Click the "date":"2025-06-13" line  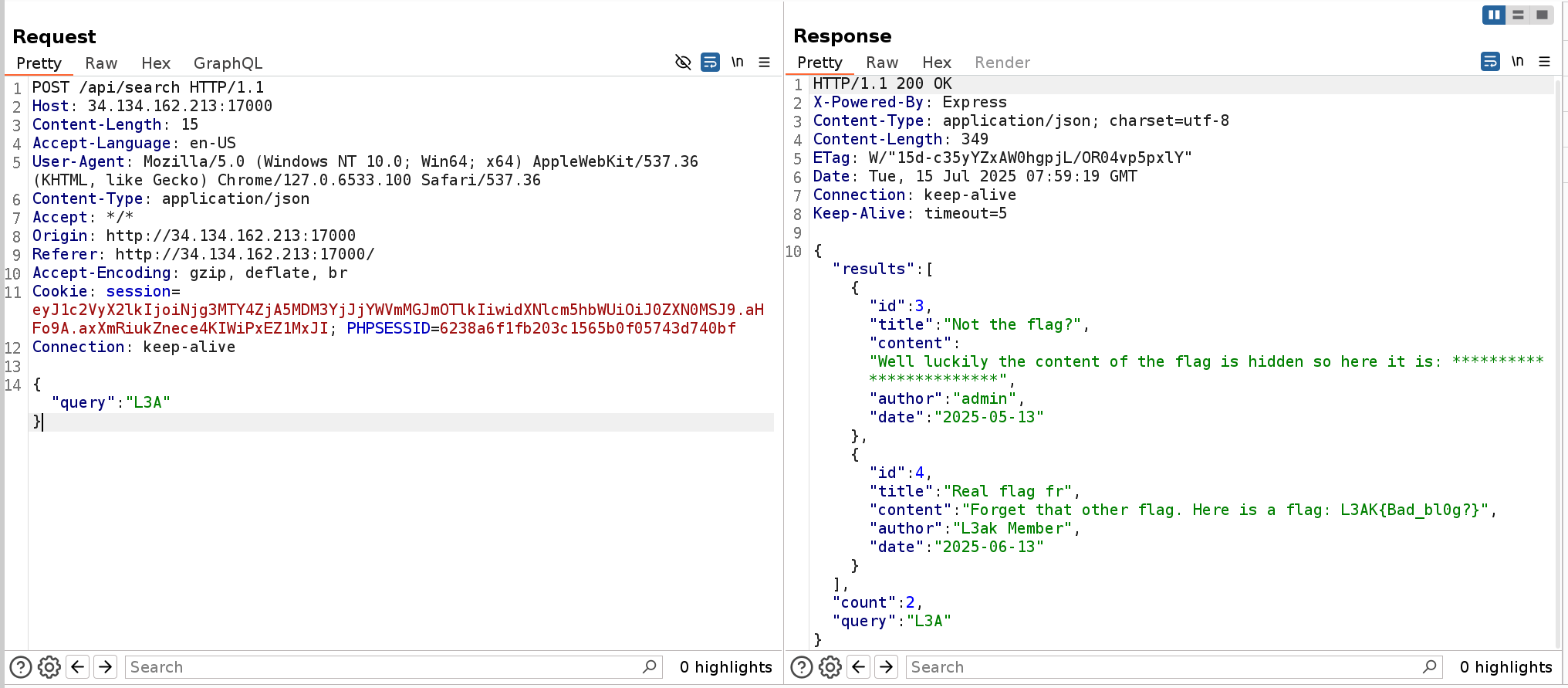(957, 547)
